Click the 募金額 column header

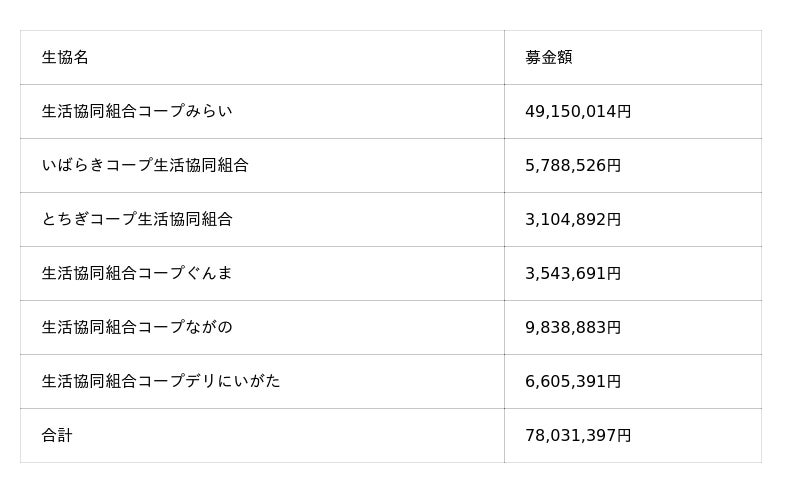tap(549, 58)
